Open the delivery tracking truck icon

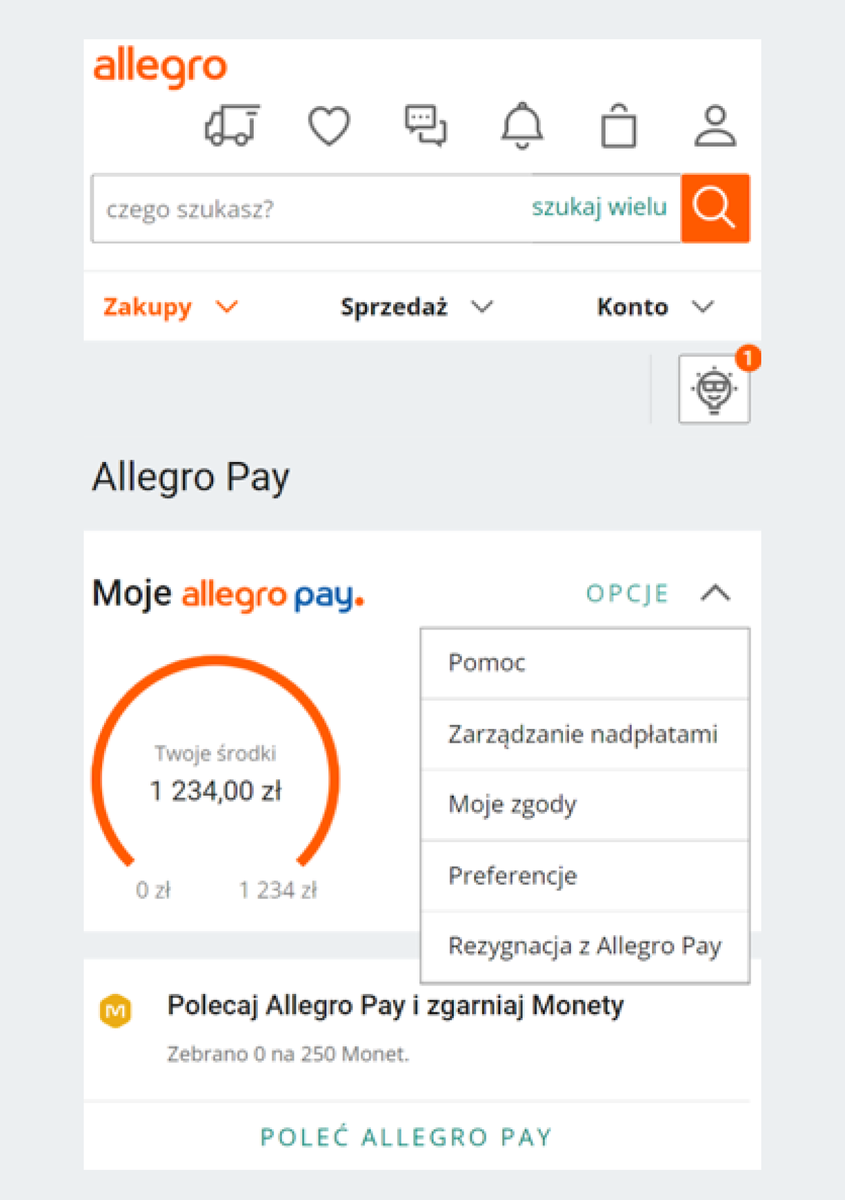pyautogui.click(x=231, y=124)
